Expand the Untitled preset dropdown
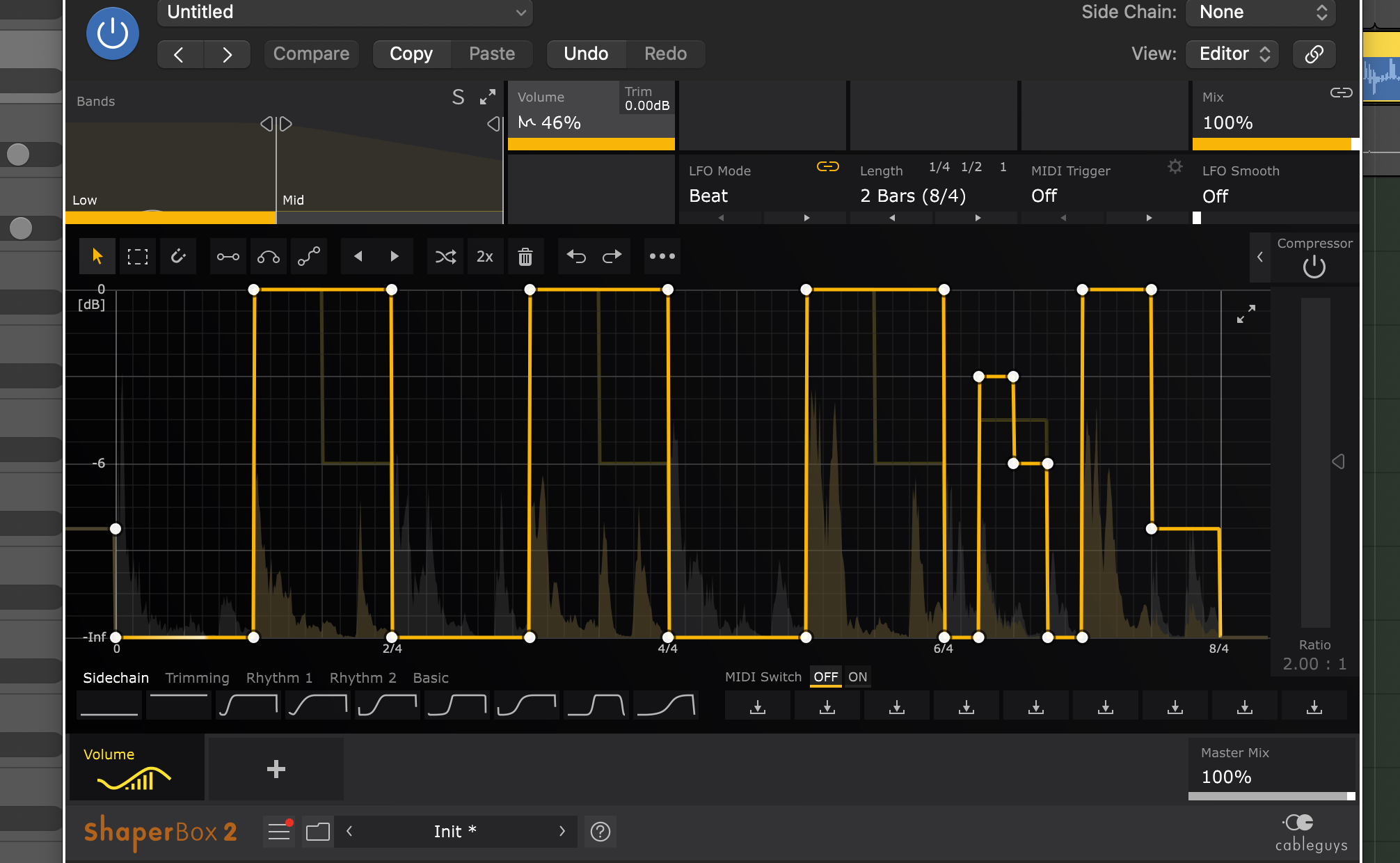 pyautogui.click(x=345, y=13)
